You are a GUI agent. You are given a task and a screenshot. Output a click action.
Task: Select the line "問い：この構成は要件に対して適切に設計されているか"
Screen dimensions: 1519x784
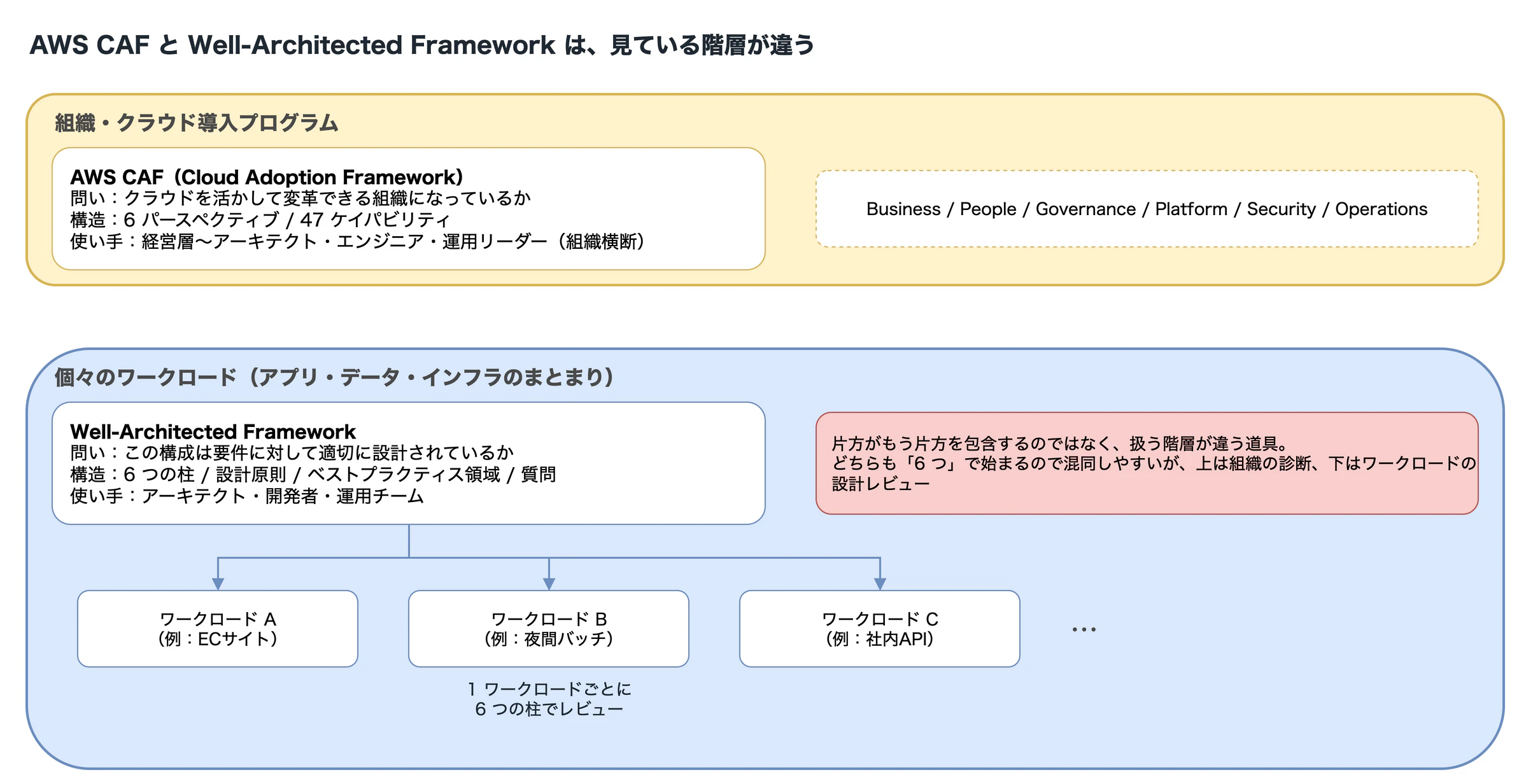[292, 453]
